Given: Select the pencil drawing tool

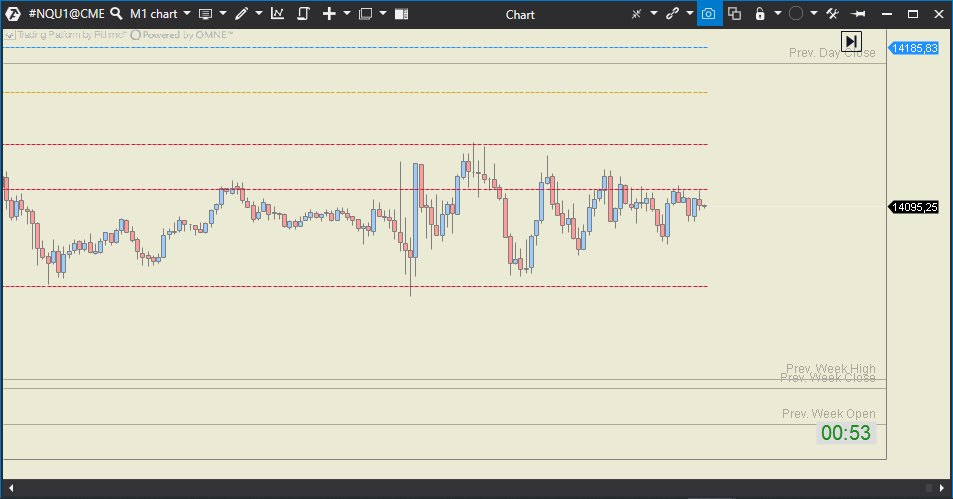Looking at the screenshot, I should pos(242,13).
